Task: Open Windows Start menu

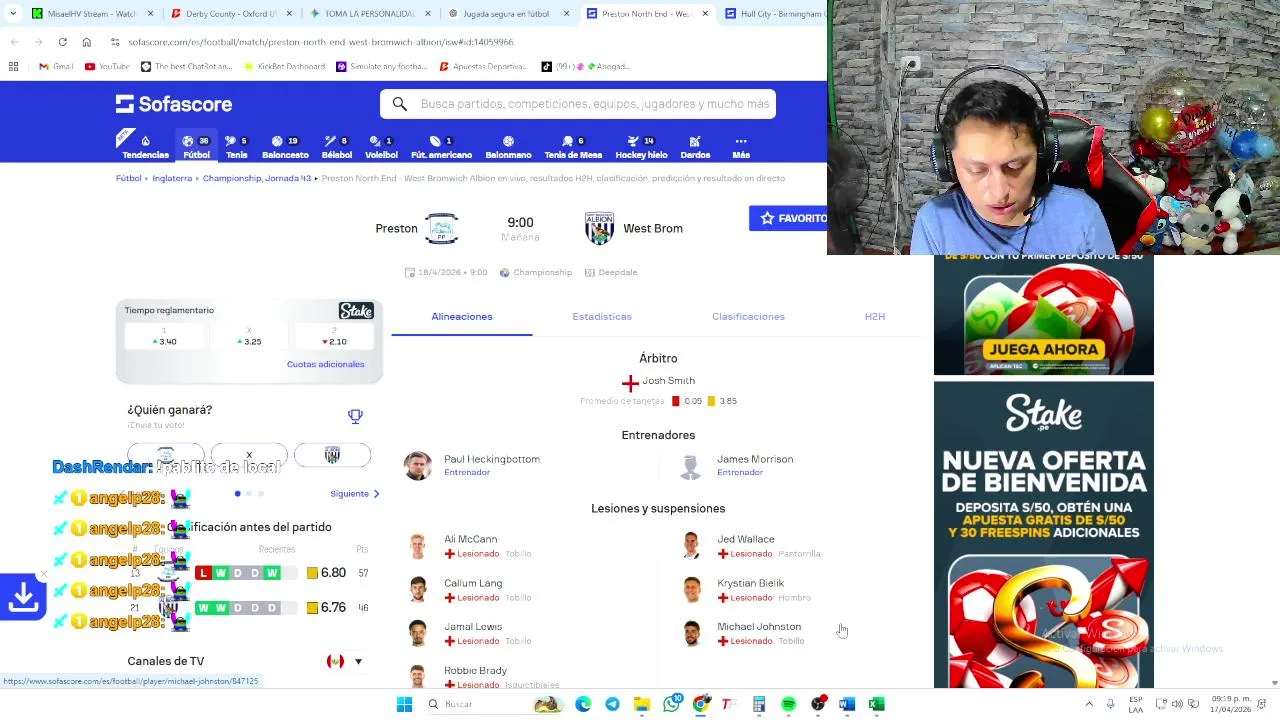Action: (404, 704)
